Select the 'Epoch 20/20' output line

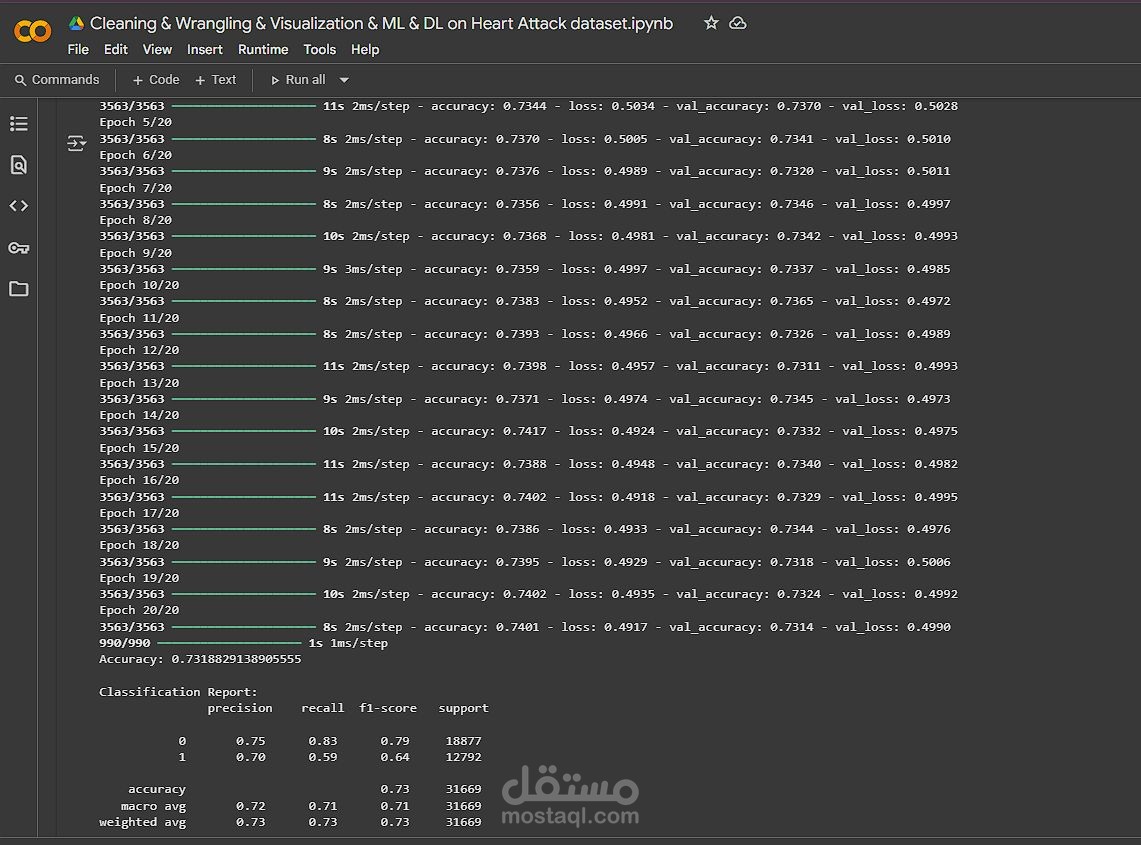click(139, 610)
